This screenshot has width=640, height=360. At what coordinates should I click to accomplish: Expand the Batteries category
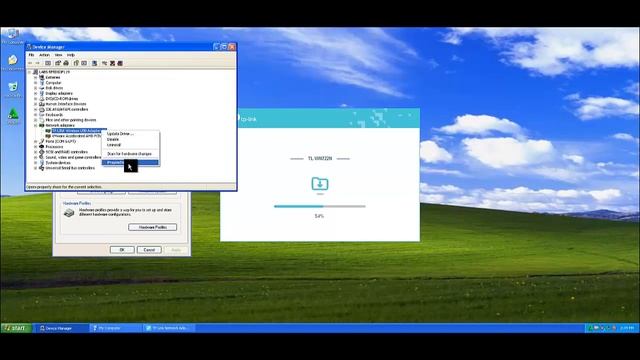point(36,77)
